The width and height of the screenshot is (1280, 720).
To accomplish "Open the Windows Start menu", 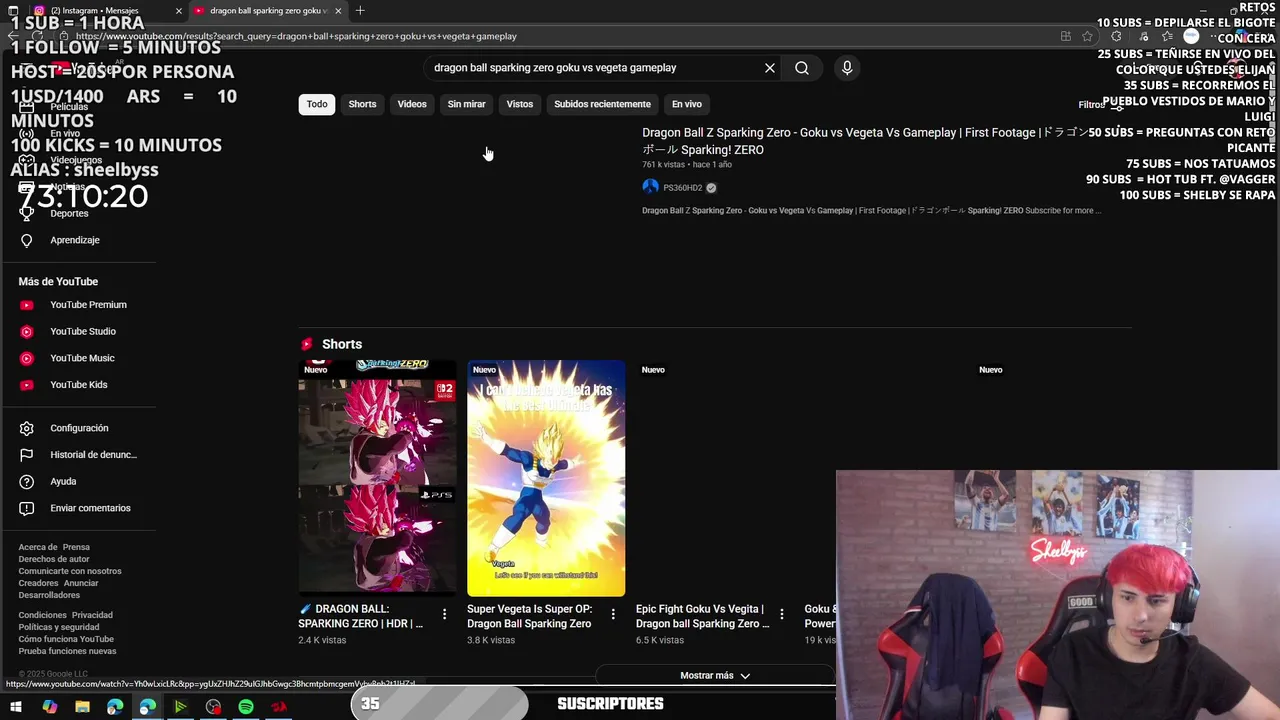I will click(x=16, y=707).
